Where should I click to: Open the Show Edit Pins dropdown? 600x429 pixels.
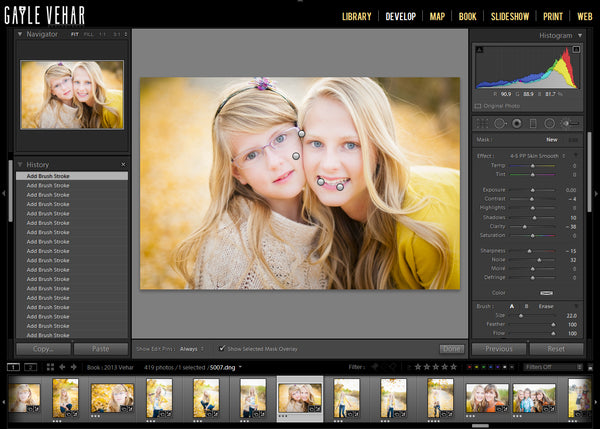pyautogui.click(x=192, y=348)
